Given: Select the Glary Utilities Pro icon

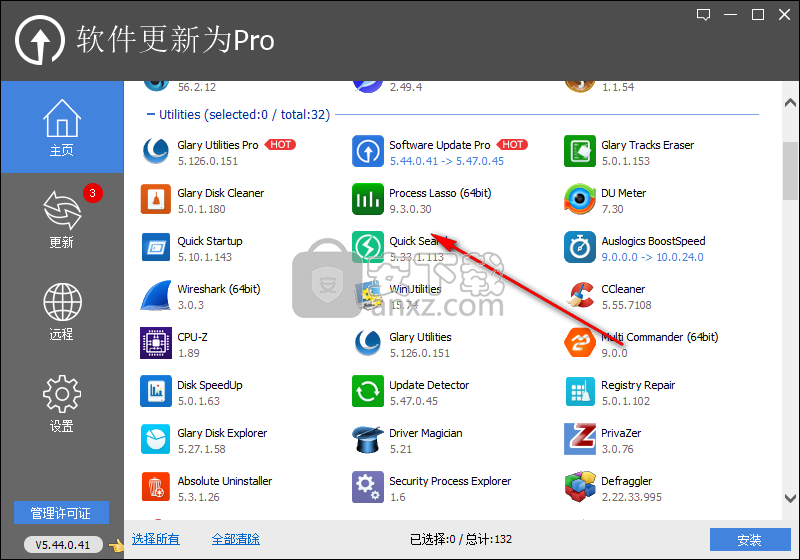Looking at the screenshot, I should (156, 151).
